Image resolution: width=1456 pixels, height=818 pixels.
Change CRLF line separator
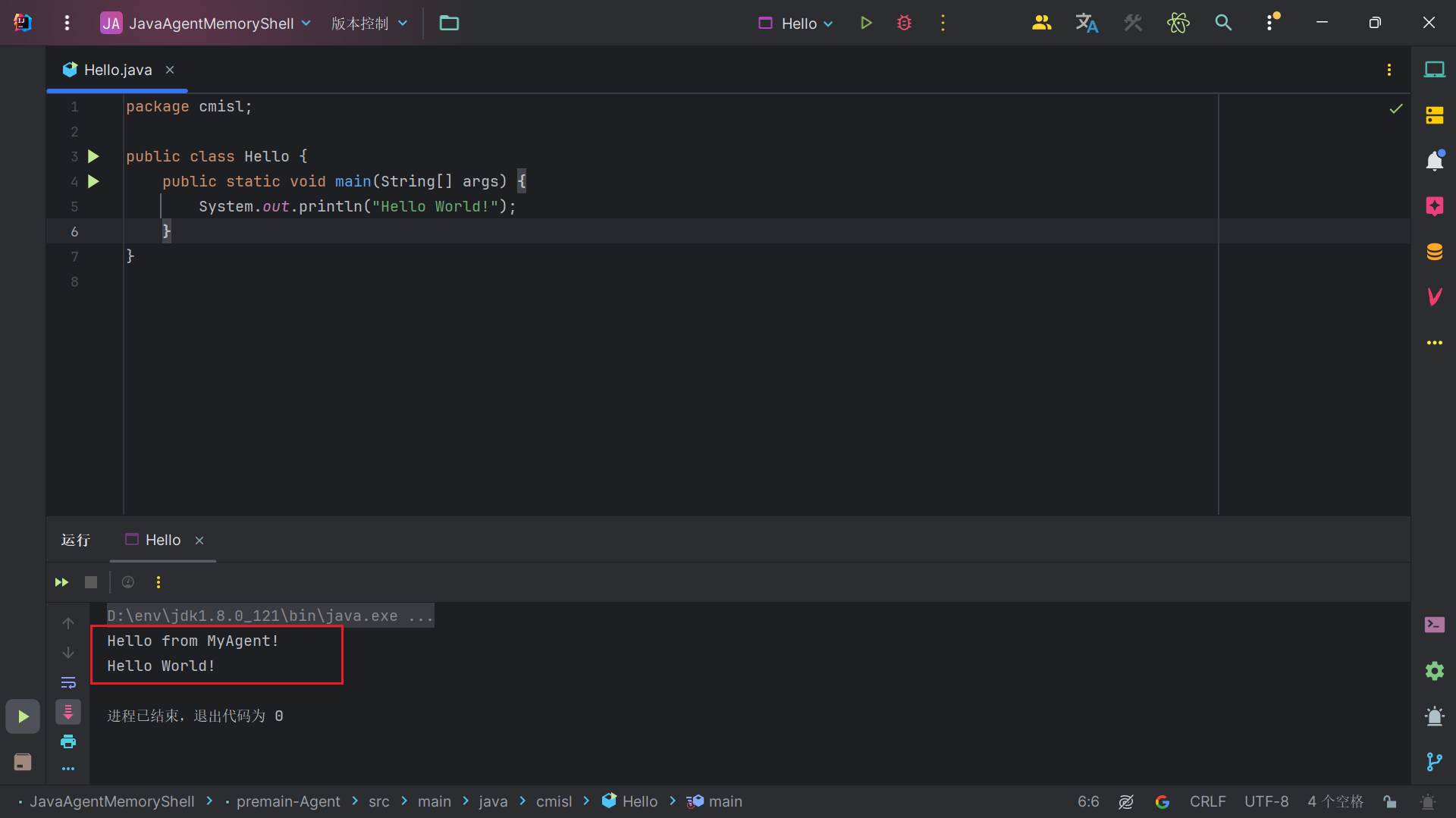point(1207,801)
